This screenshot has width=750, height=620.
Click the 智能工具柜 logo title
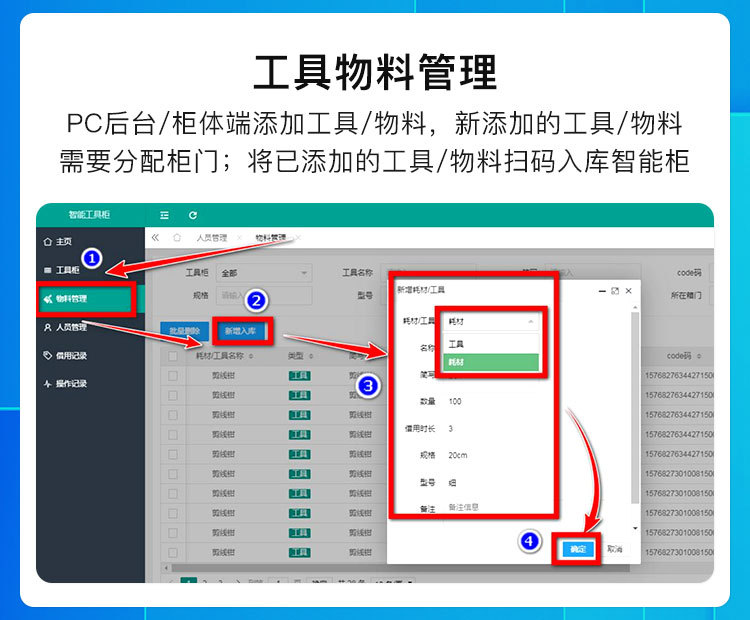(x=89, y=215)
